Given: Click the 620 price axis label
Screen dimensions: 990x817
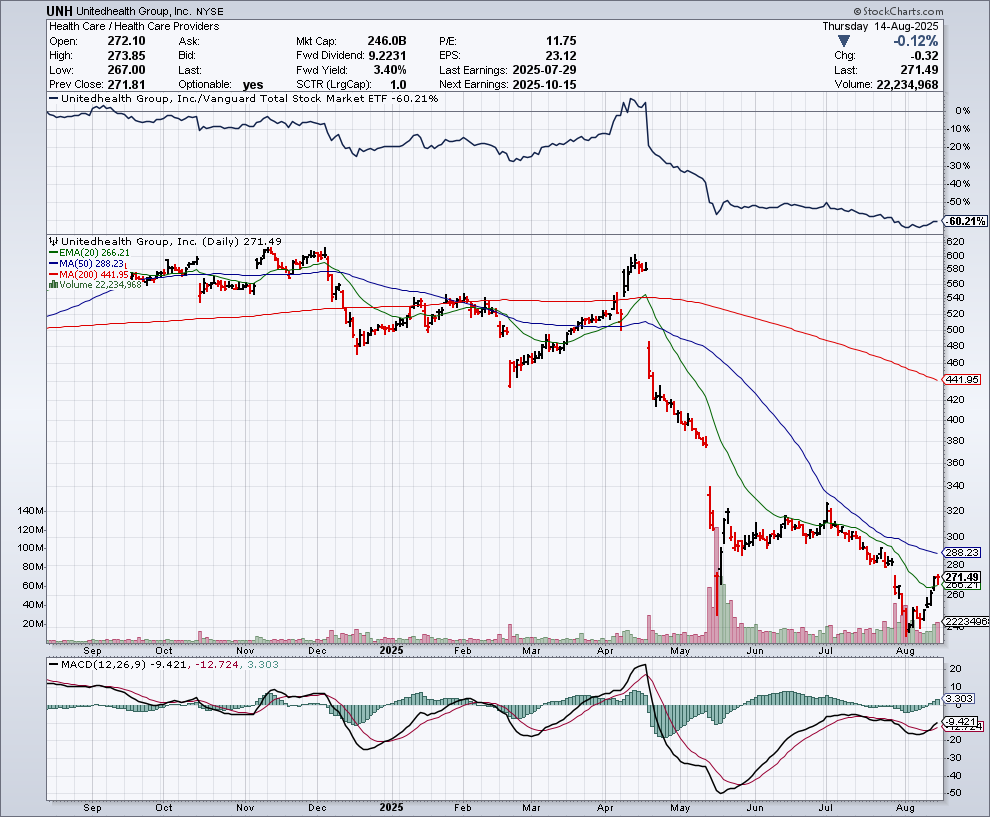Looking at the screenshot, I should (x=955, y=242).
